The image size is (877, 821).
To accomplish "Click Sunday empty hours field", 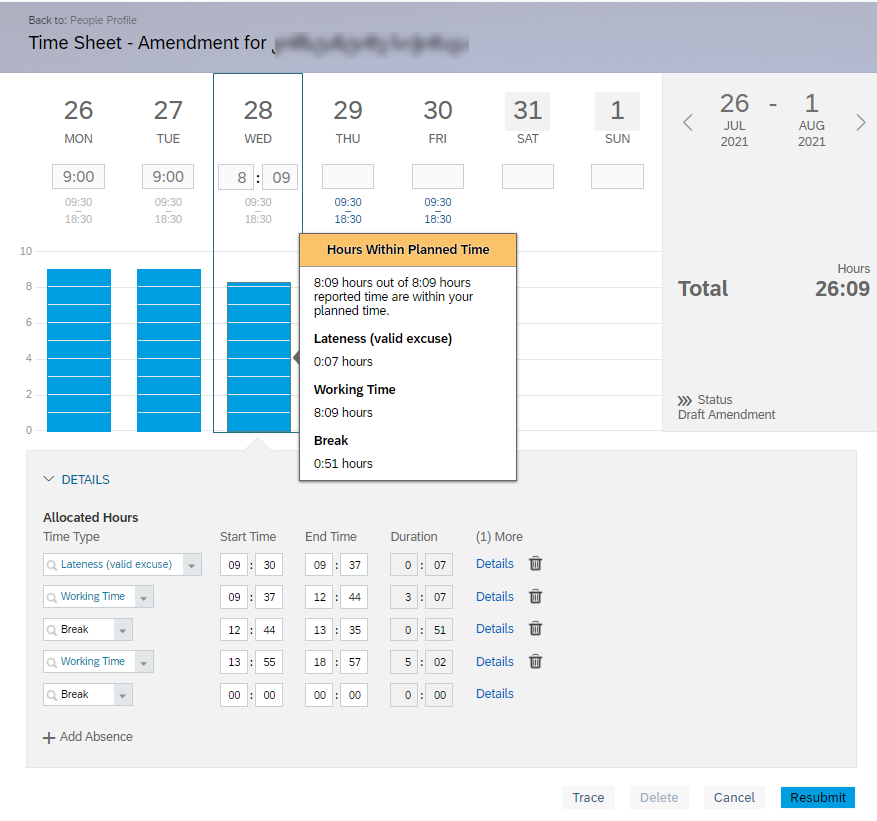I will click(617, 177).
